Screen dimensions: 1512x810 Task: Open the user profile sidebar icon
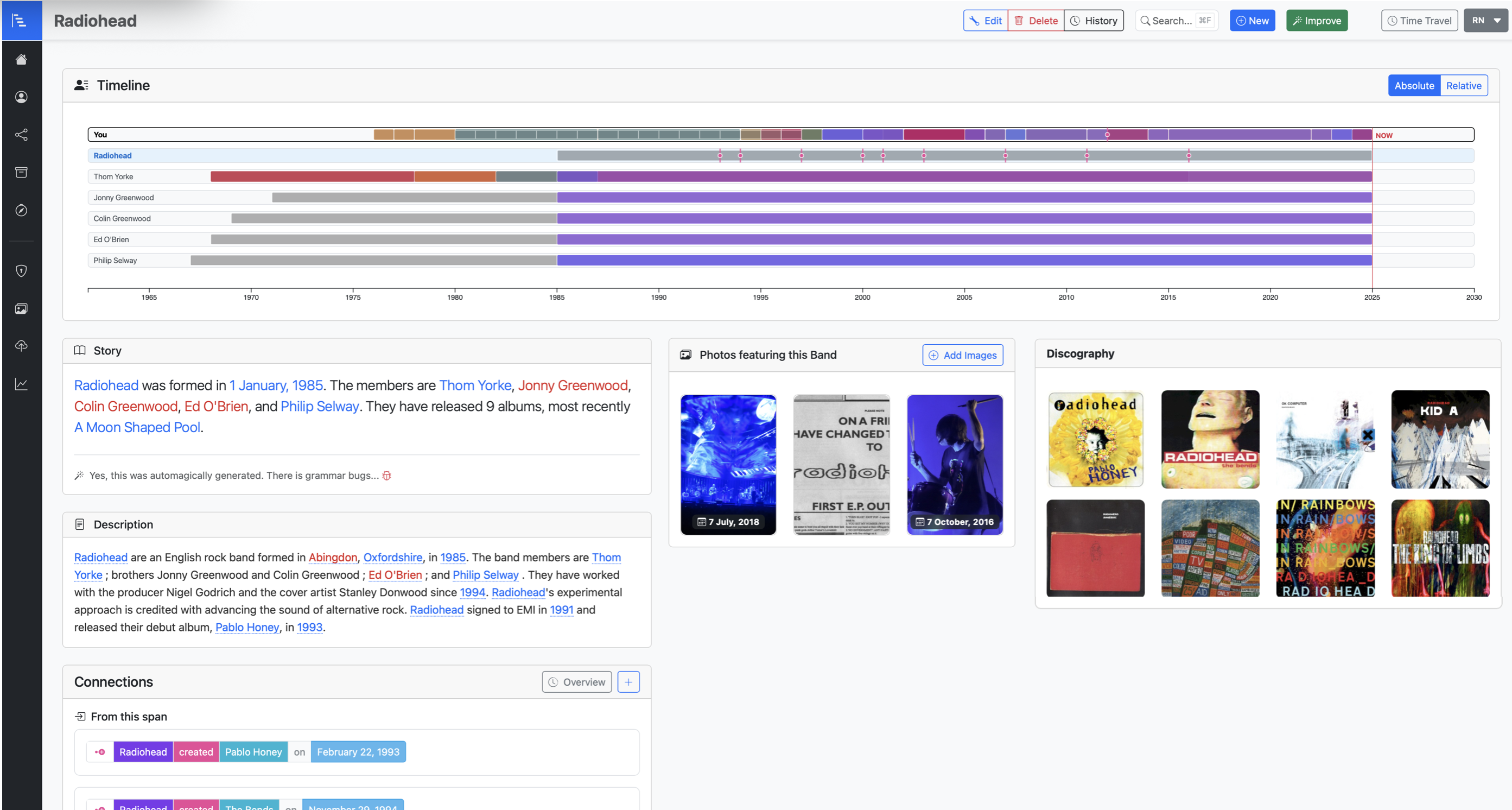(x=21, y=97)
